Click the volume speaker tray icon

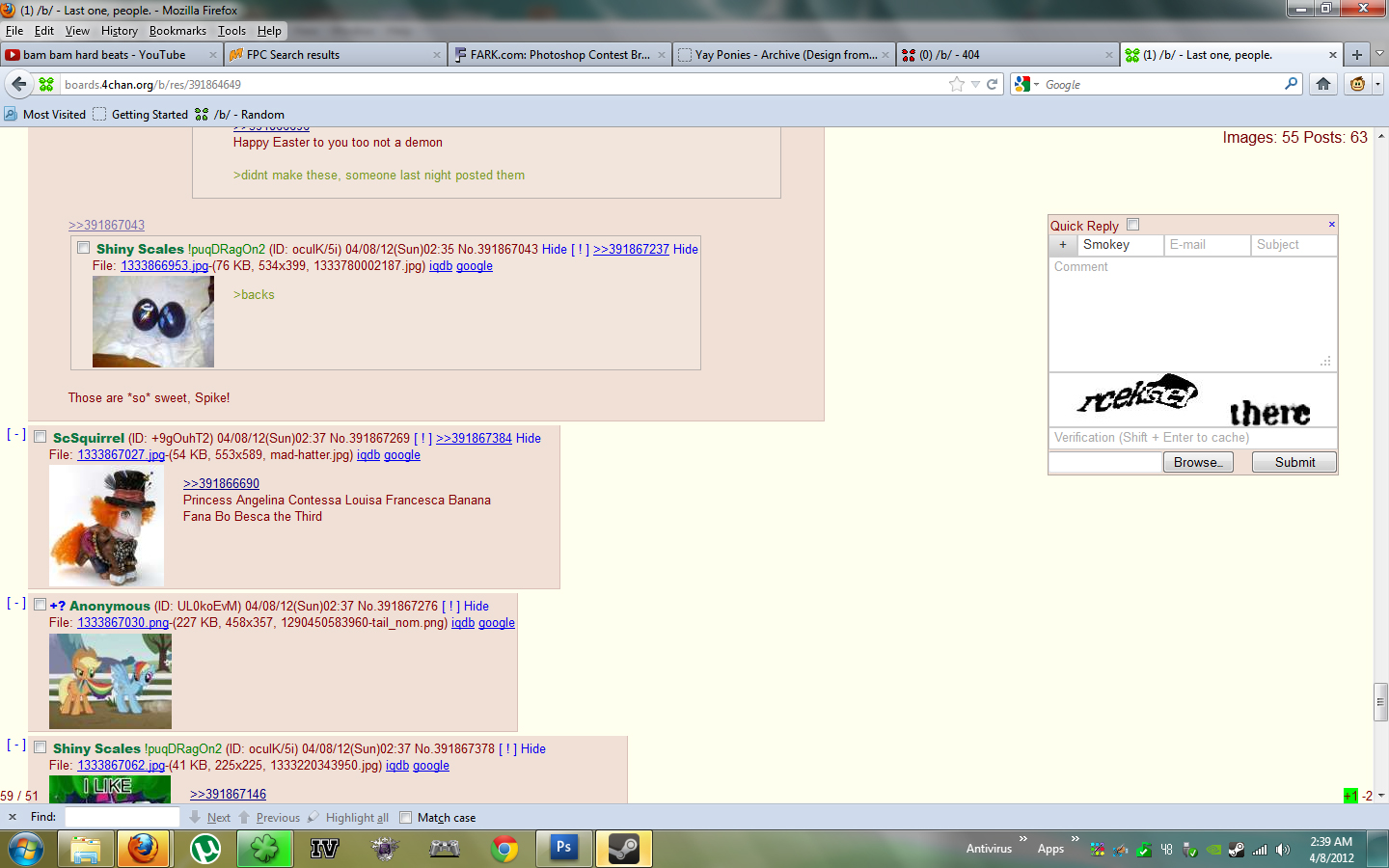tap(1282, 850)
